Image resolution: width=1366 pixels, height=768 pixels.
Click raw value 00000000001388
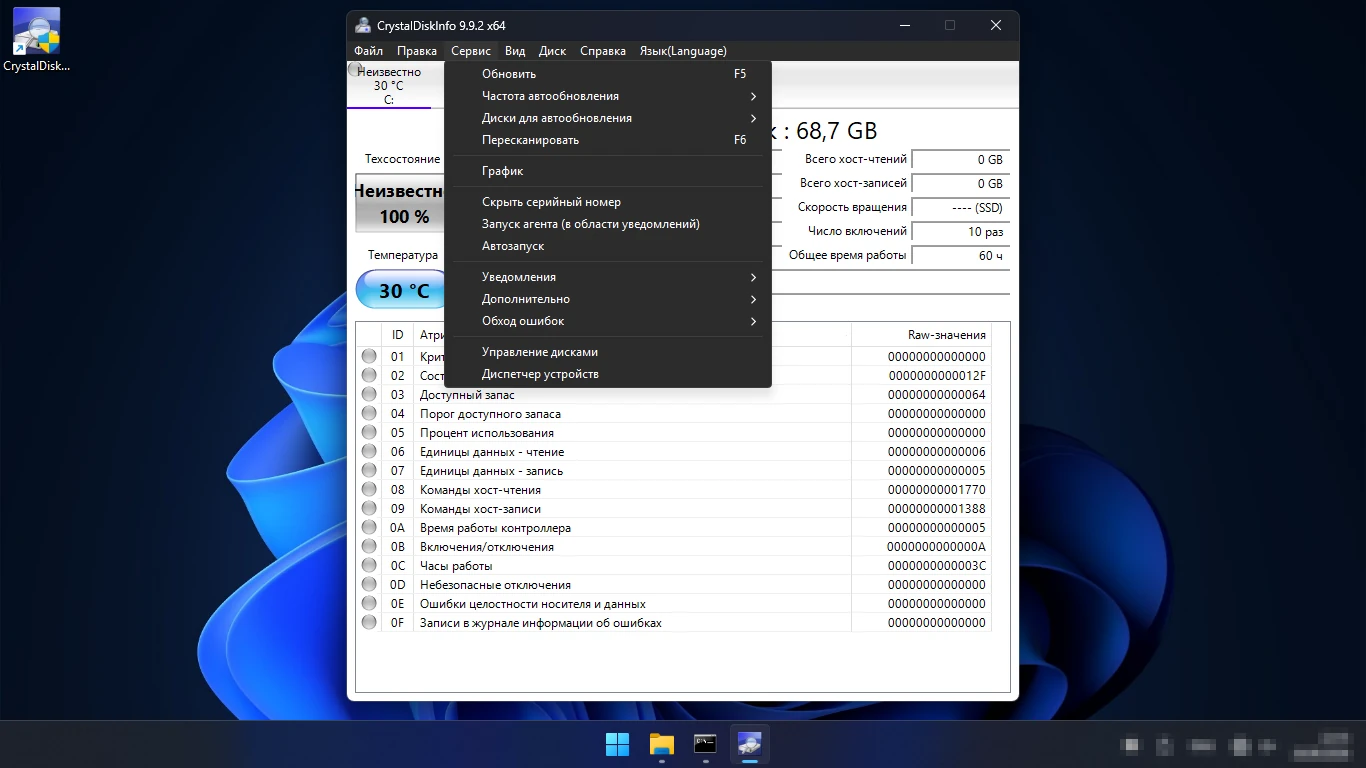(x=936, y=509)
